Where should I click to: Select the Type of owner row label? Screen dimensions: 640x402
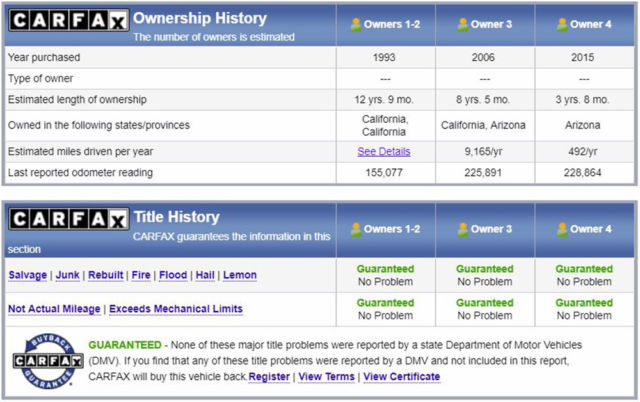[x=40, y=79]
